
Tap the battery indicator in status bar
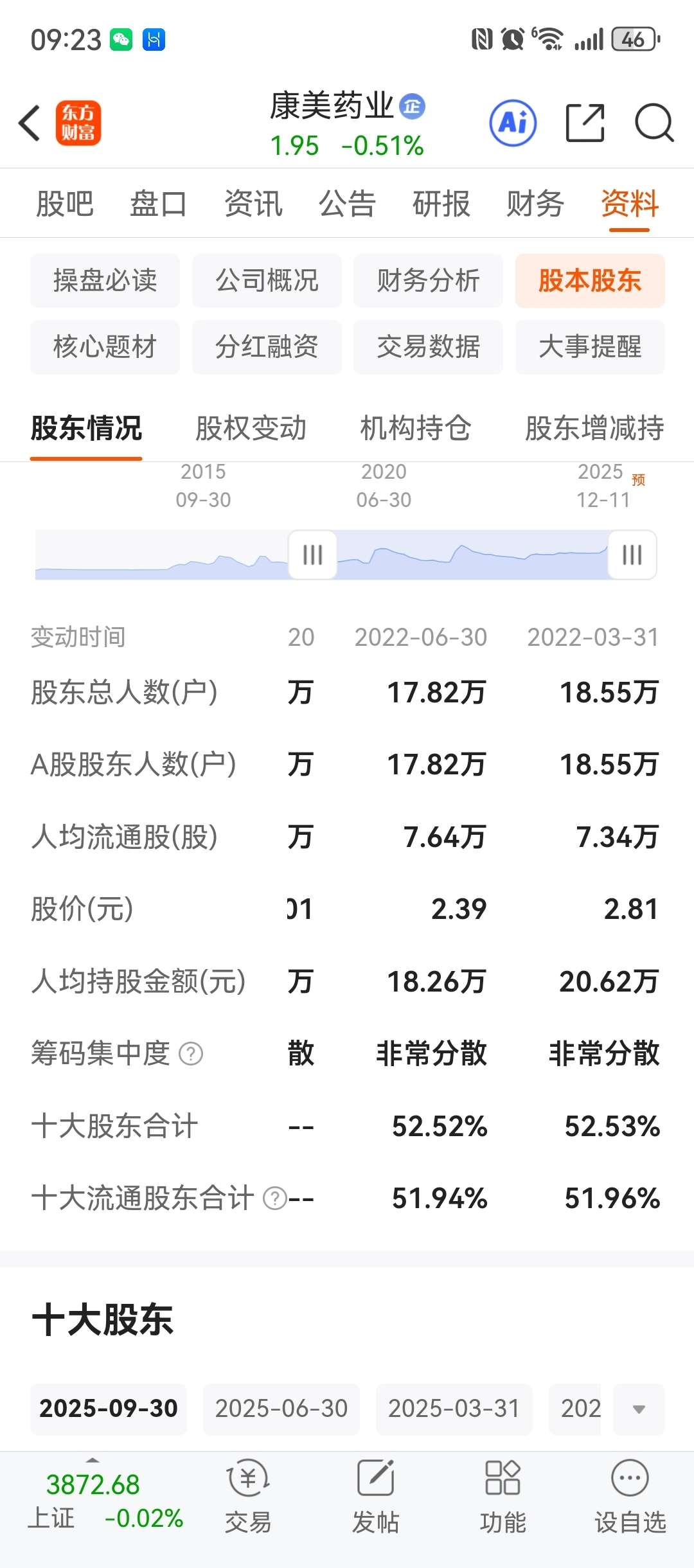coord(636,39)
